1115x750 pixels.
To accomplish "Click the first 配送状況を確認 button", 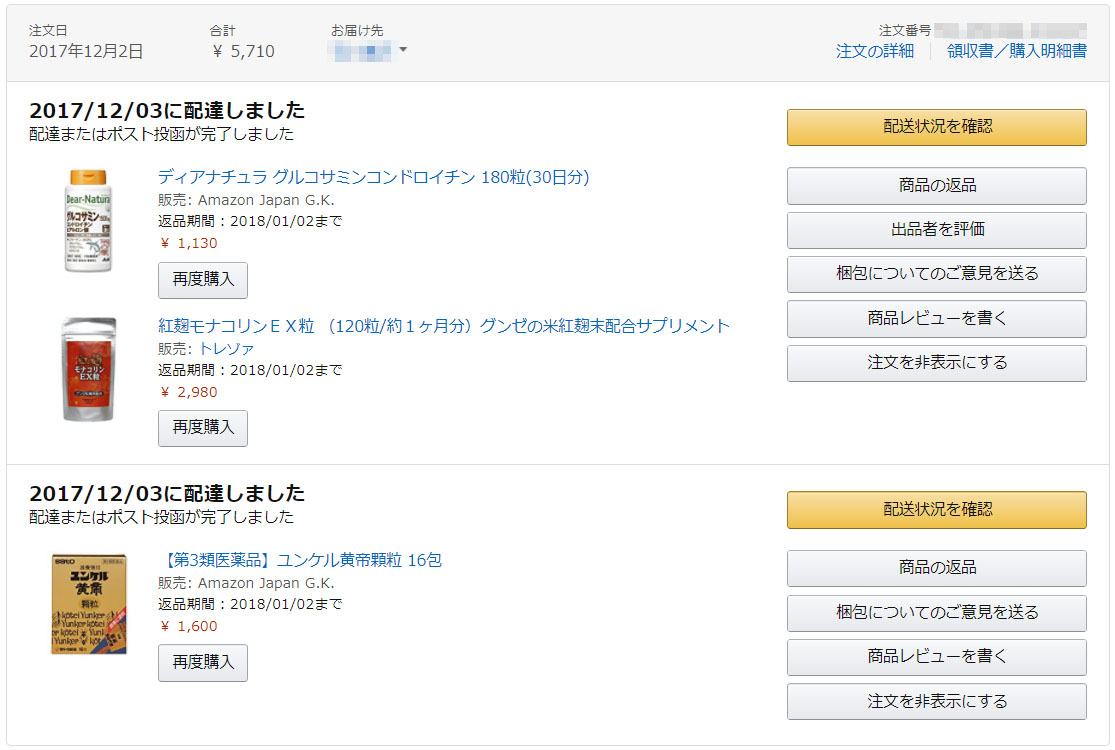I will coord(936,127).
